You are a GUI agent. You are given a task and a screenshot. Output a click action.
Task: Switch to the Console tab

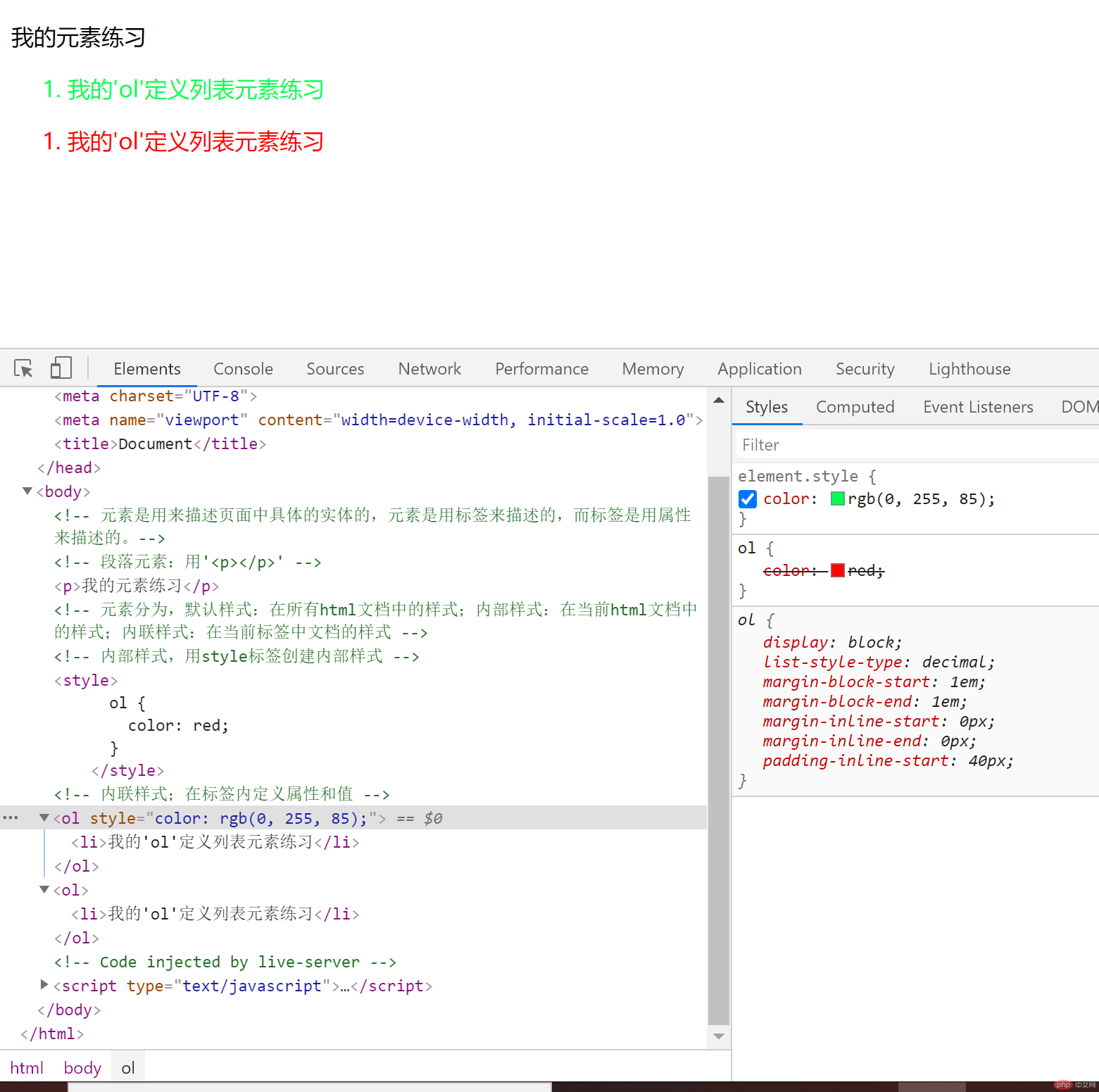pyautogui.click(x=243, y=368)
